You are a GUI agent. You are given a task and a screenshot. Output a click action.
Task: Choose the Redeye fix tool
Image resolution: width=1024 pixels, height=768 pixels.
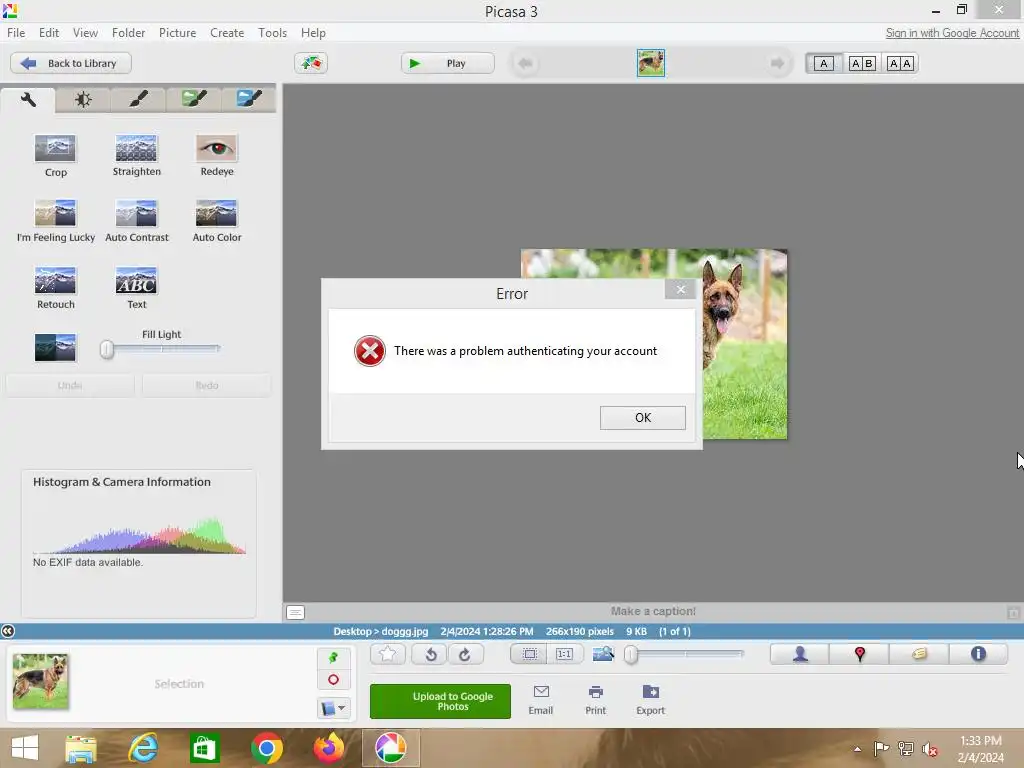pyautogui.click(x=217, y=155)
